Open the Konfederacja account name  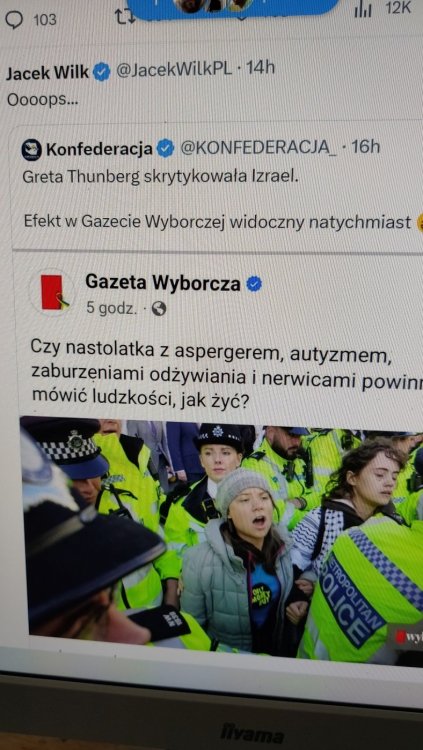[x=100, y=149]
